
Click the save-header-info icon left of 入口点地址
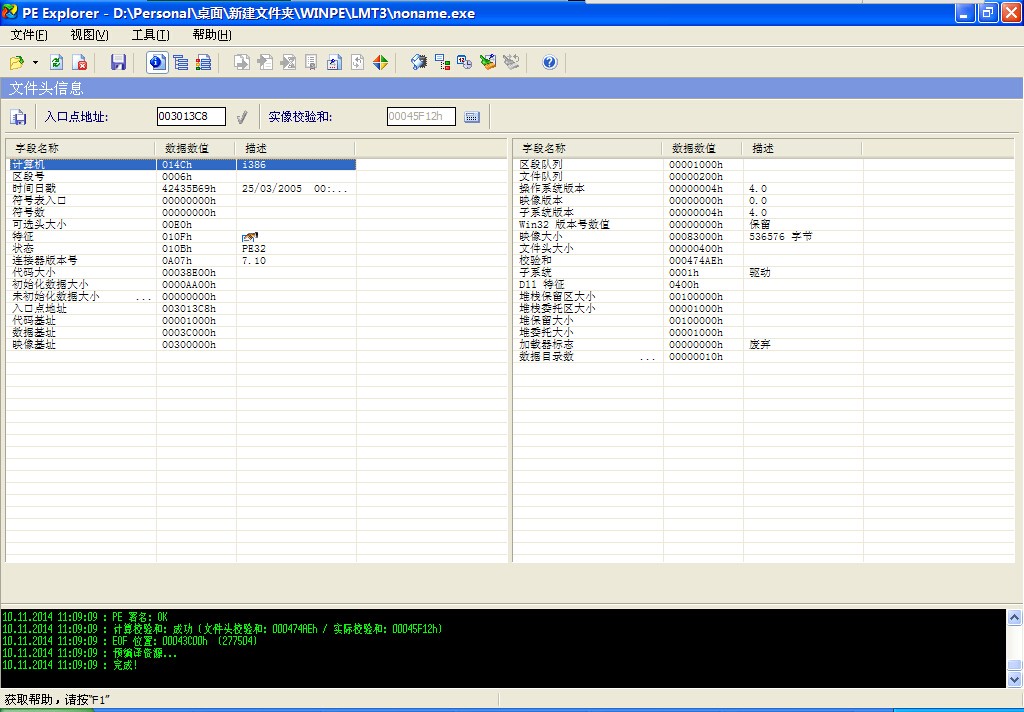pyautogui.click(x=18, y=117)
